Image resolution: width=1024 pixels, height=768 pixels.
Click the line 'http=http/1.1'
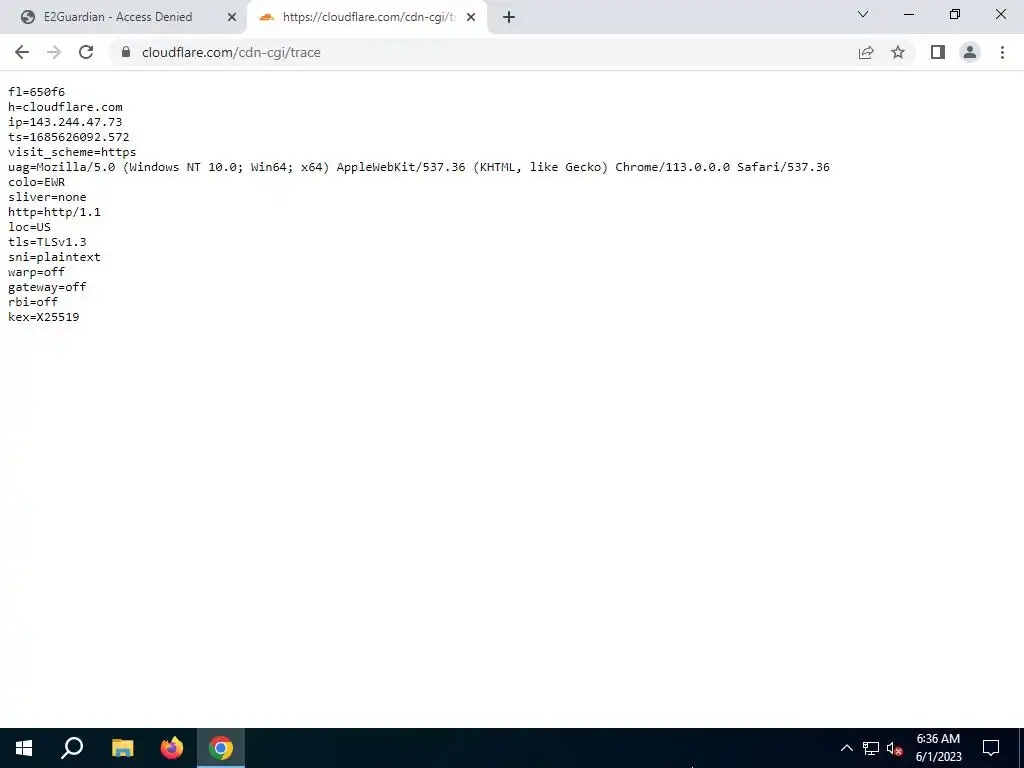pos(54,212)
